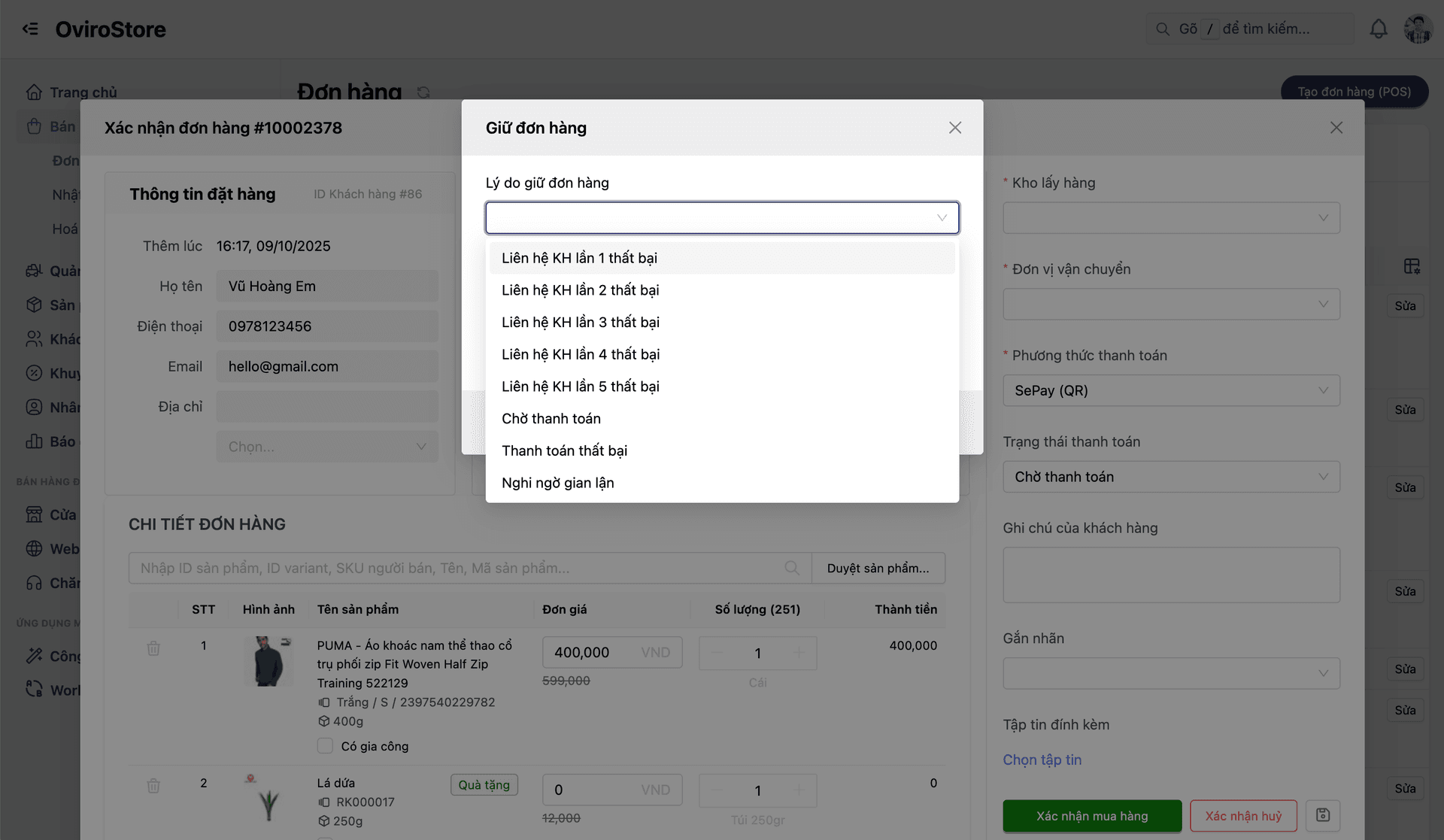Select 'Liên hệ KH lần 2 thất bại'
The width and height of the screenshot is (1444, 840).
tap(580, 290)
